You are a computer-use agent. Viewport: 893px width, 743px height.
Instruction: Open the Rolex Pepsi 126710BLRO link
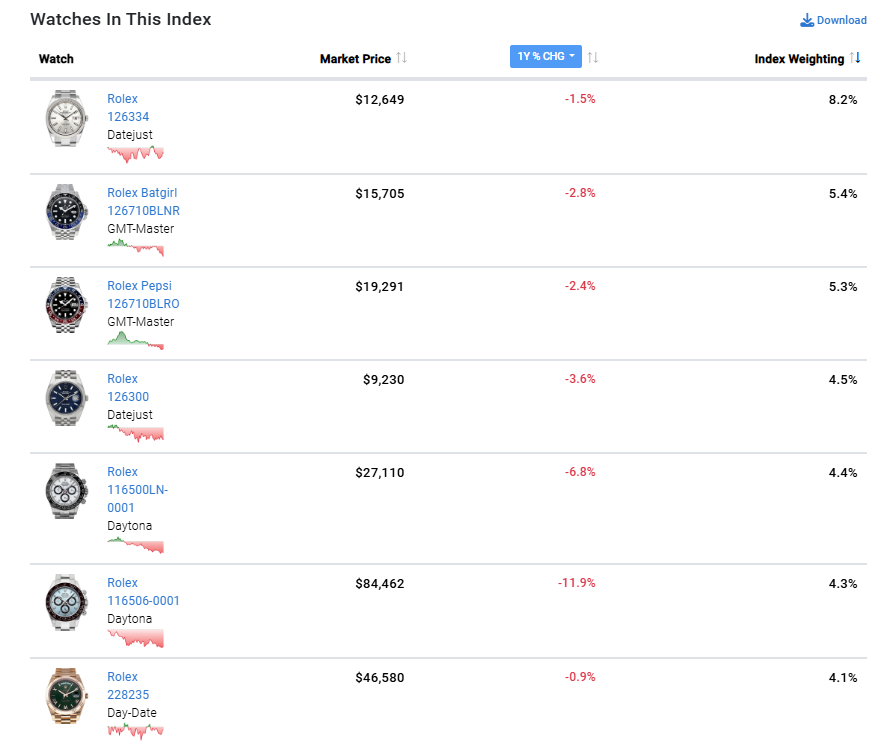[x=143, y=295]
